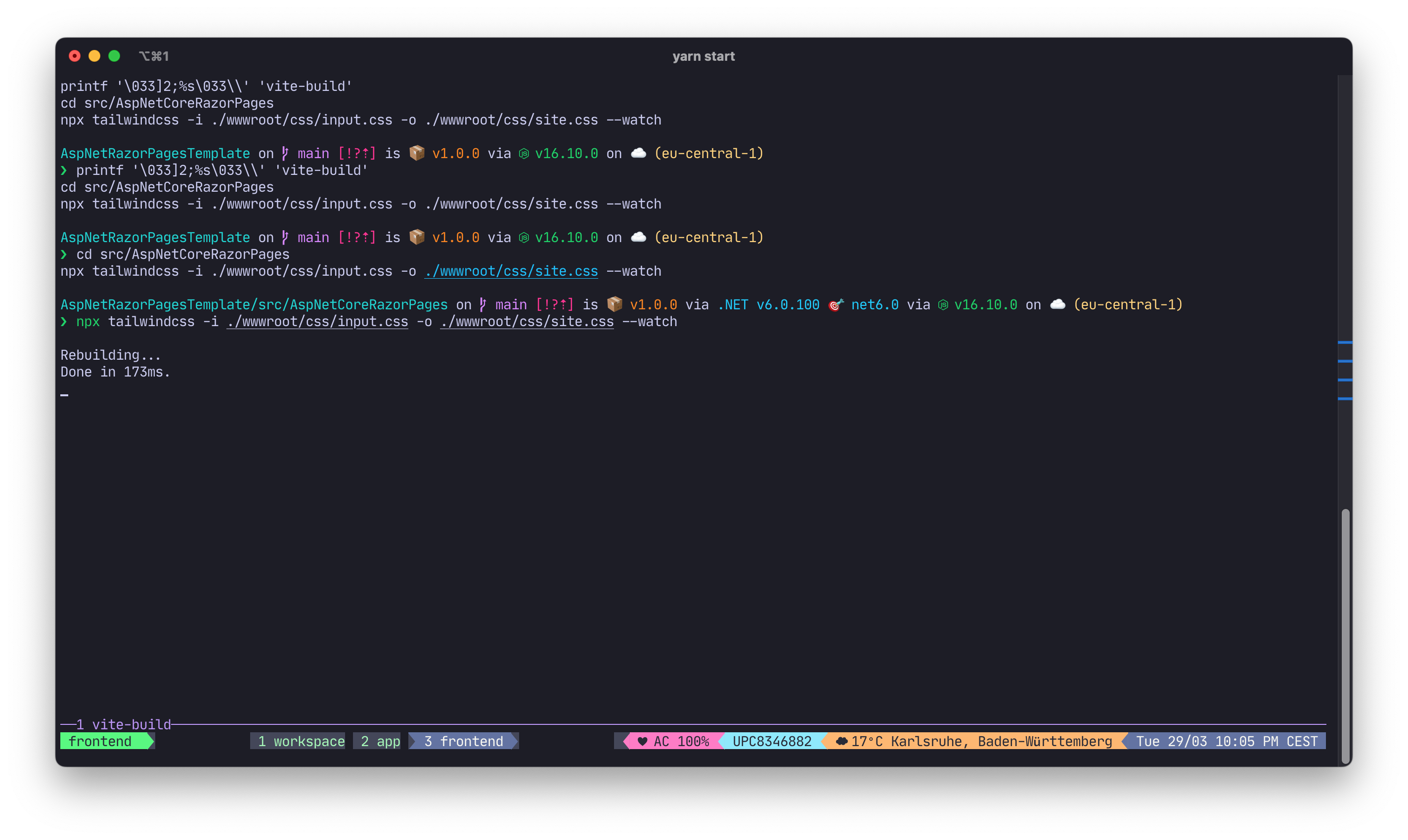Click the green frontend session label
The width and height of the screenshot is (1408, 840).
coord(100,742)
